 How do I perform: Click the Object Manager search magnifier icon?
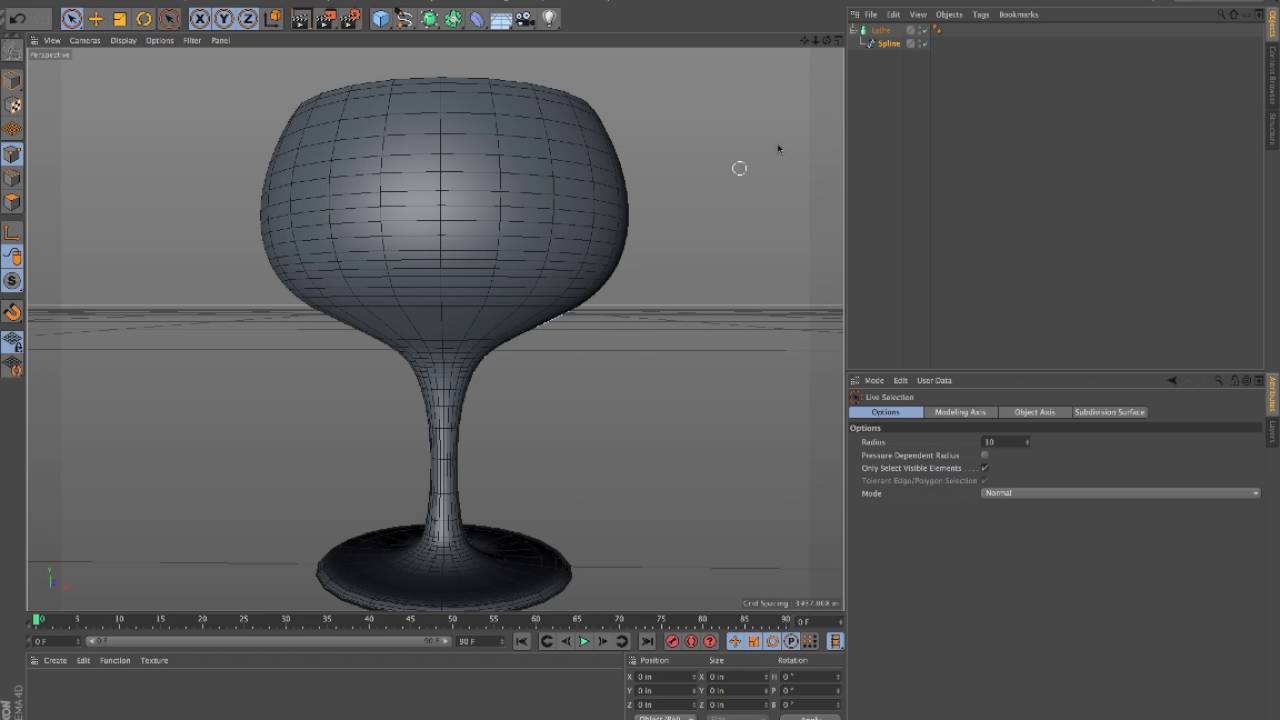(x=1221, y=15)
